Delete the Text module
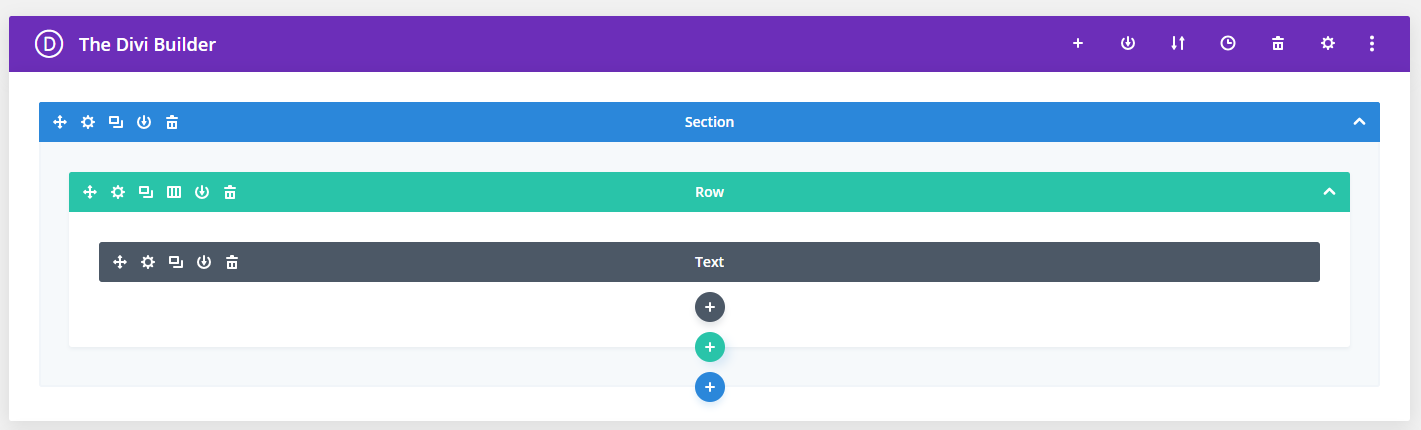Image resolution: width=1421 pixels, height=430 pixels. (x=232, y=262)
